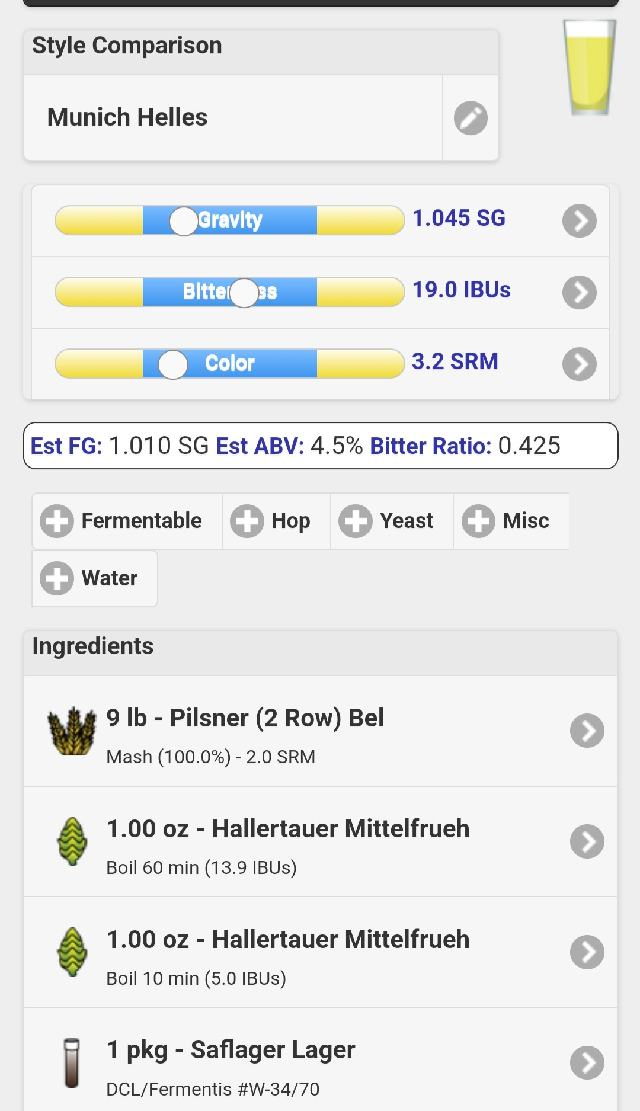The width and height of the screenshot is (640, 1111).
Task: Tap the pencil edit icon for Munich Helles
Action: pyautogui.click(x=470, y=118)
